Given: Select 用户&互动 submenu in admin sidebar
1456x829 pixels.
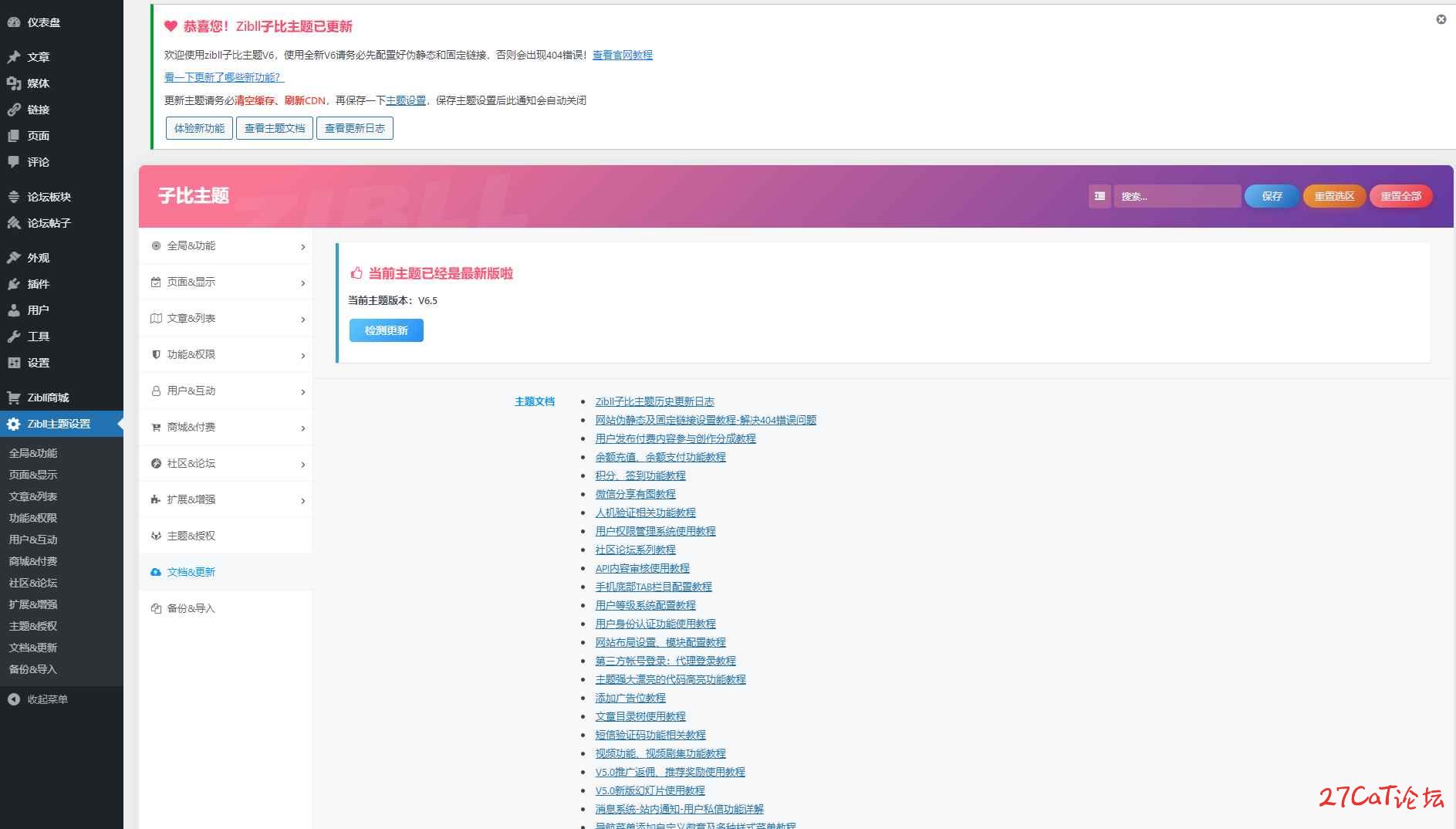Looking at the screenshot, I should [x=33, y=540].
